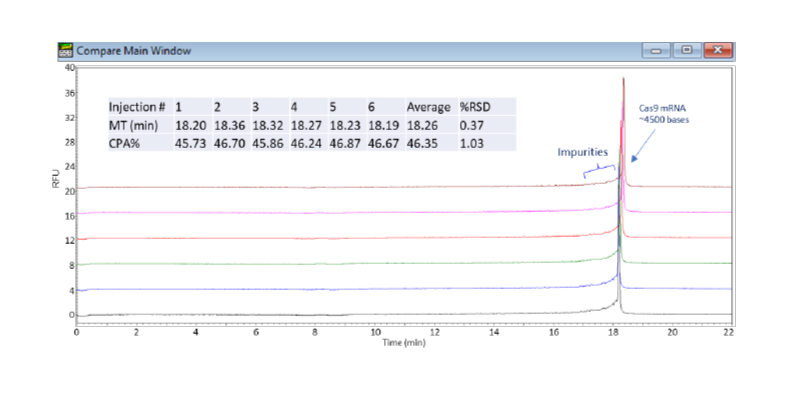Maximize the Compare Main Window
This screenshot has height=400, width=787.
point(686,51)
